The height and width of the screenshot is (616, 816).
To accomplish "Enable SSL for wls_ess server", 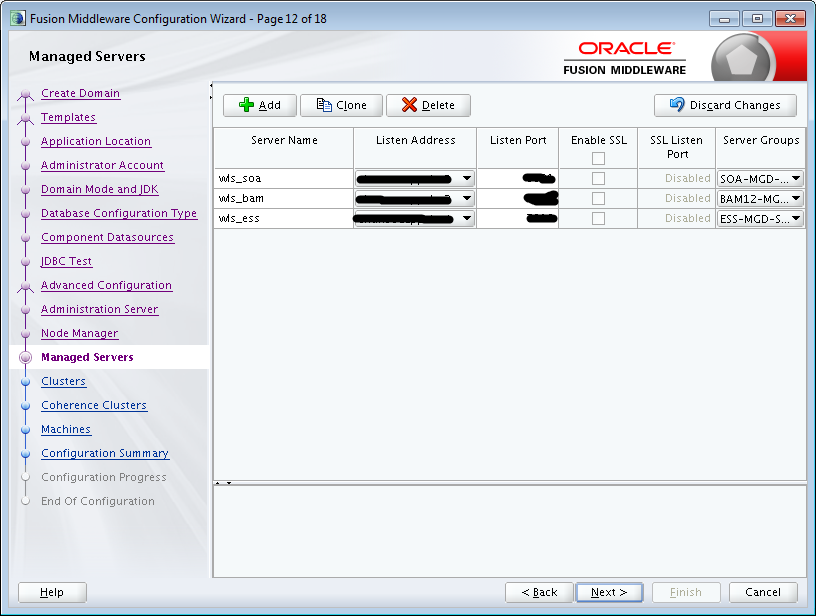I will coord(597,218).
